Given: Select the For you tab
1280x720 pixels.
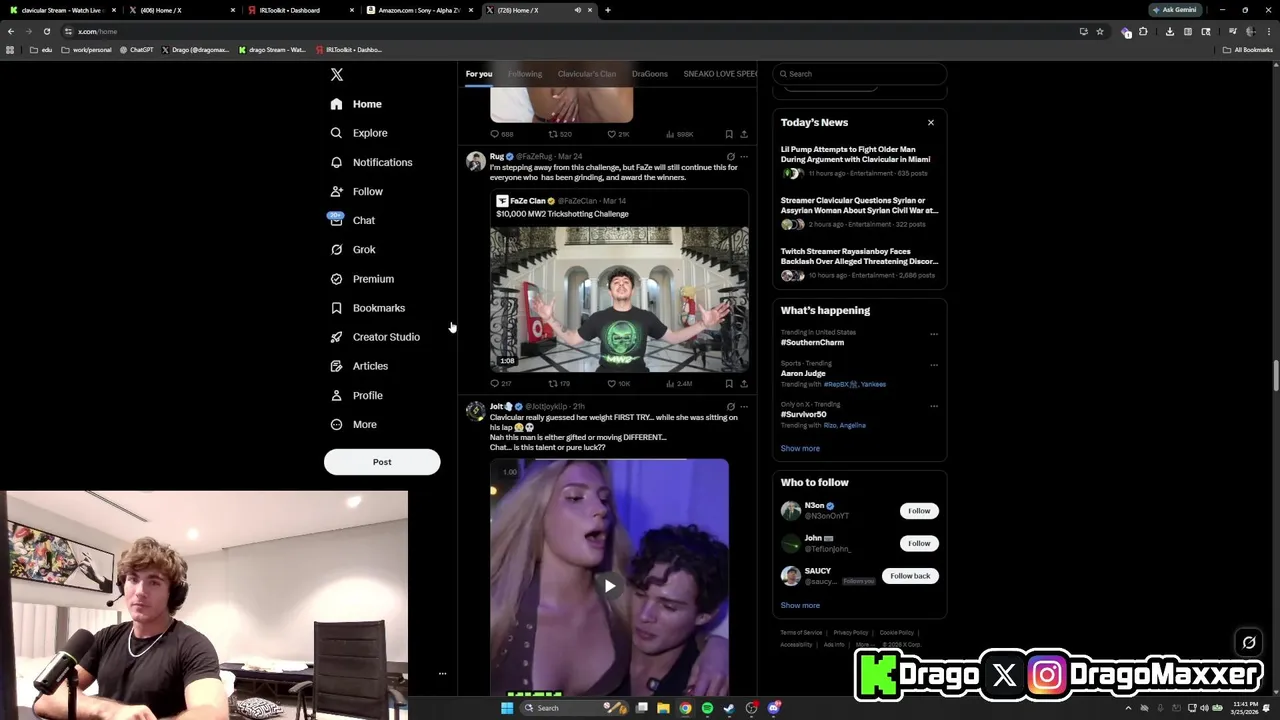Looking at the screenshot, I should pyautogui.click(x=479, y=74).
